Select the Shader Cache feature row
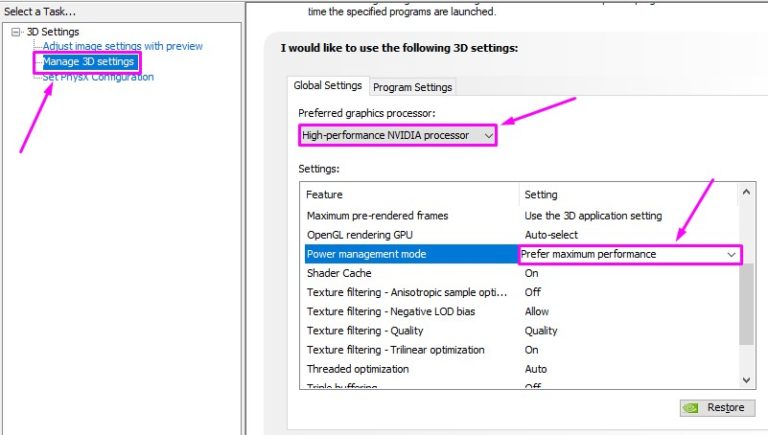 (339, 273)
